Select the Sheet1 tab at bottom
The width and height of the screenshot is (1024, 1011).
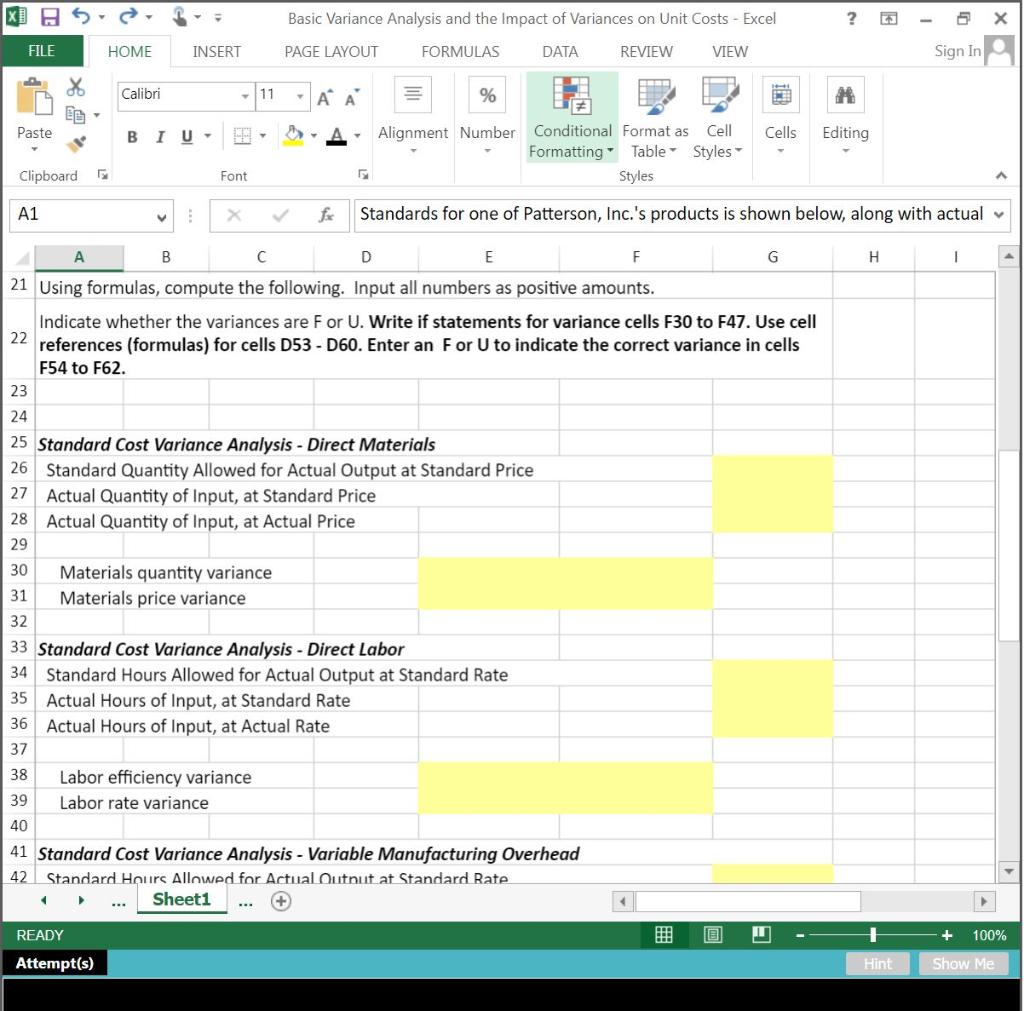tap(181, 899)
